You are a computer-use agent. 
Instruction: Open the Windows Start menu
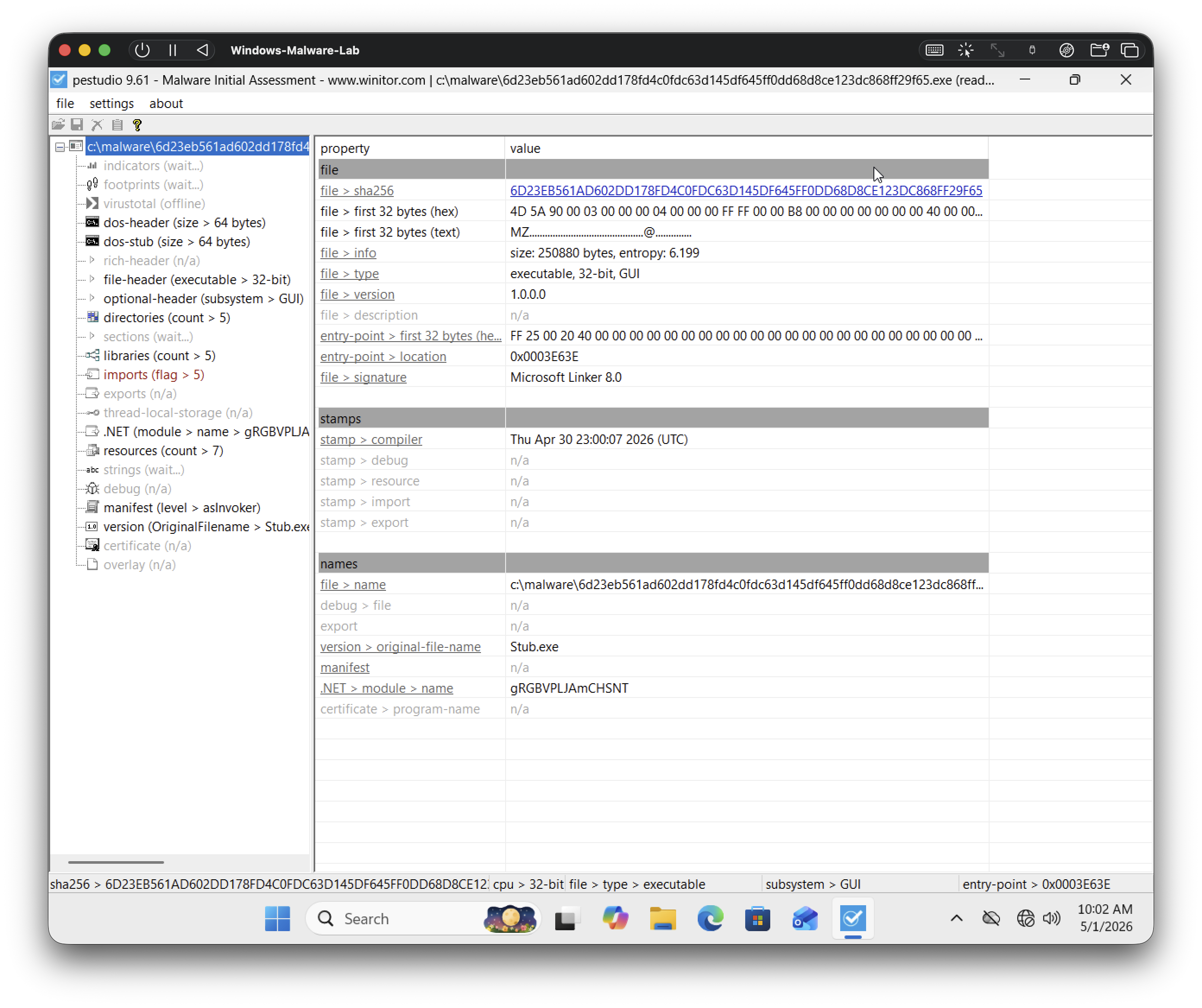278,919
